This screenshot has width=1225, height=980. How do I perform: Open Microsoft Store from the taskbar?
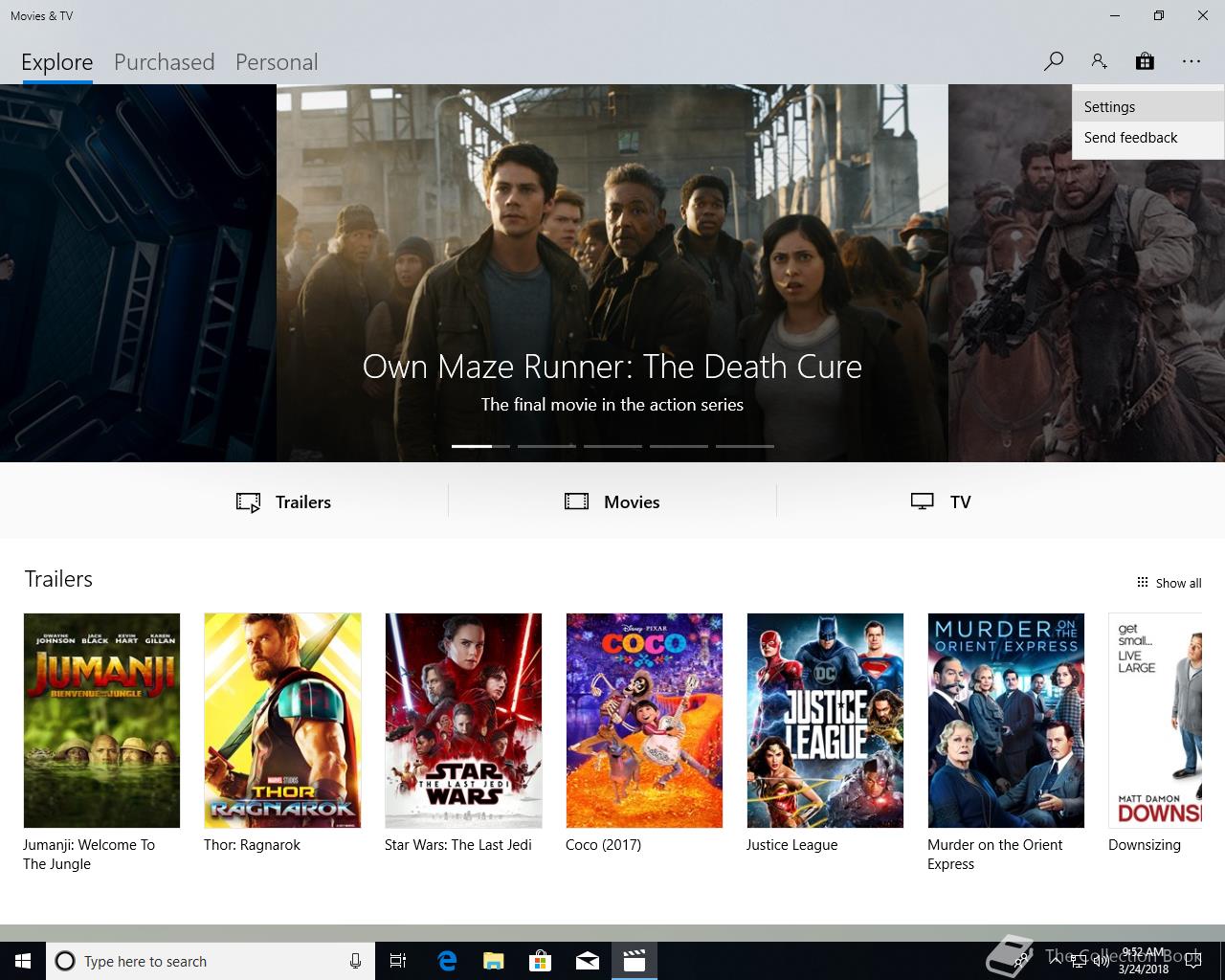(541, 961)
